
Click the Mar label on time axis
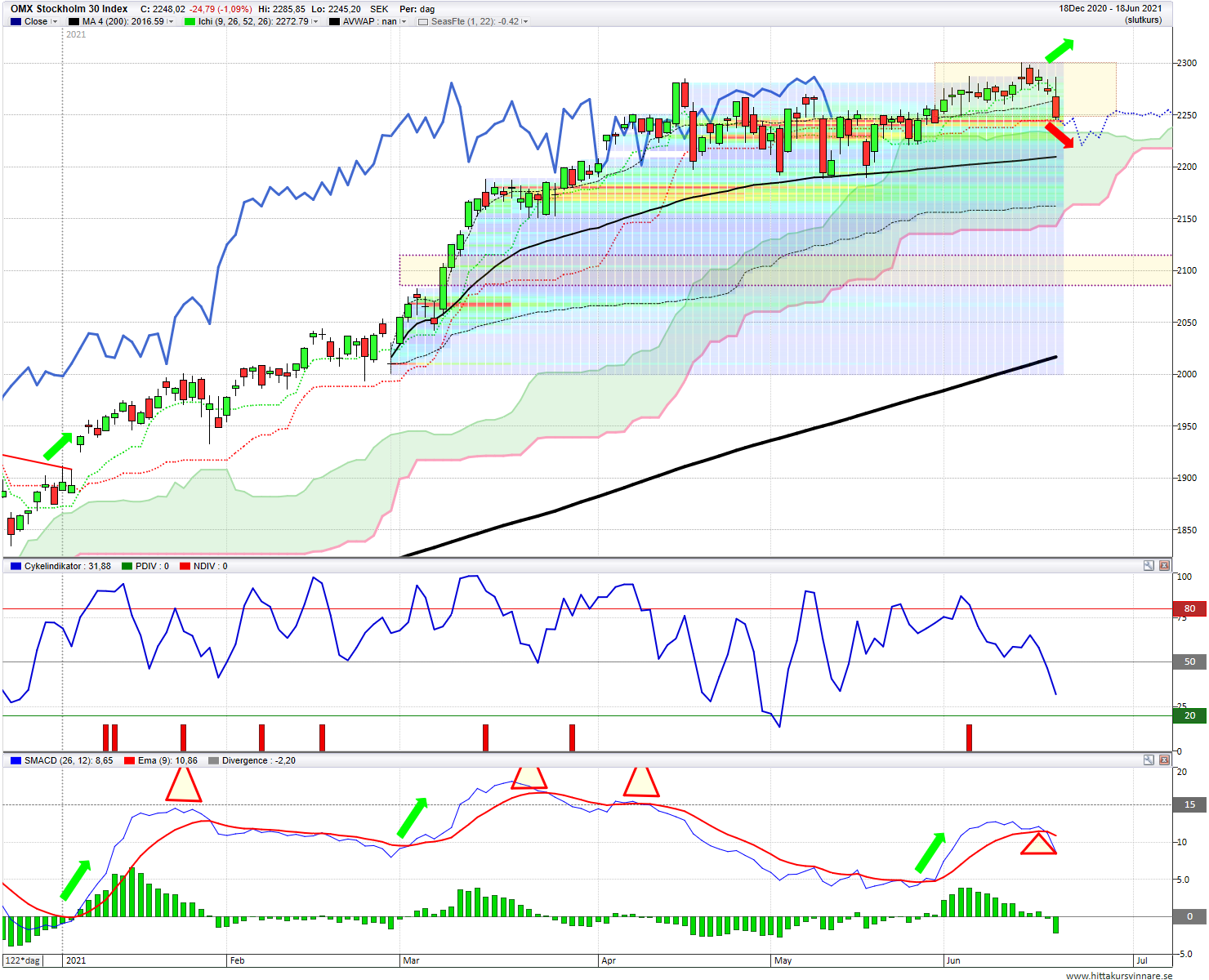411,960
